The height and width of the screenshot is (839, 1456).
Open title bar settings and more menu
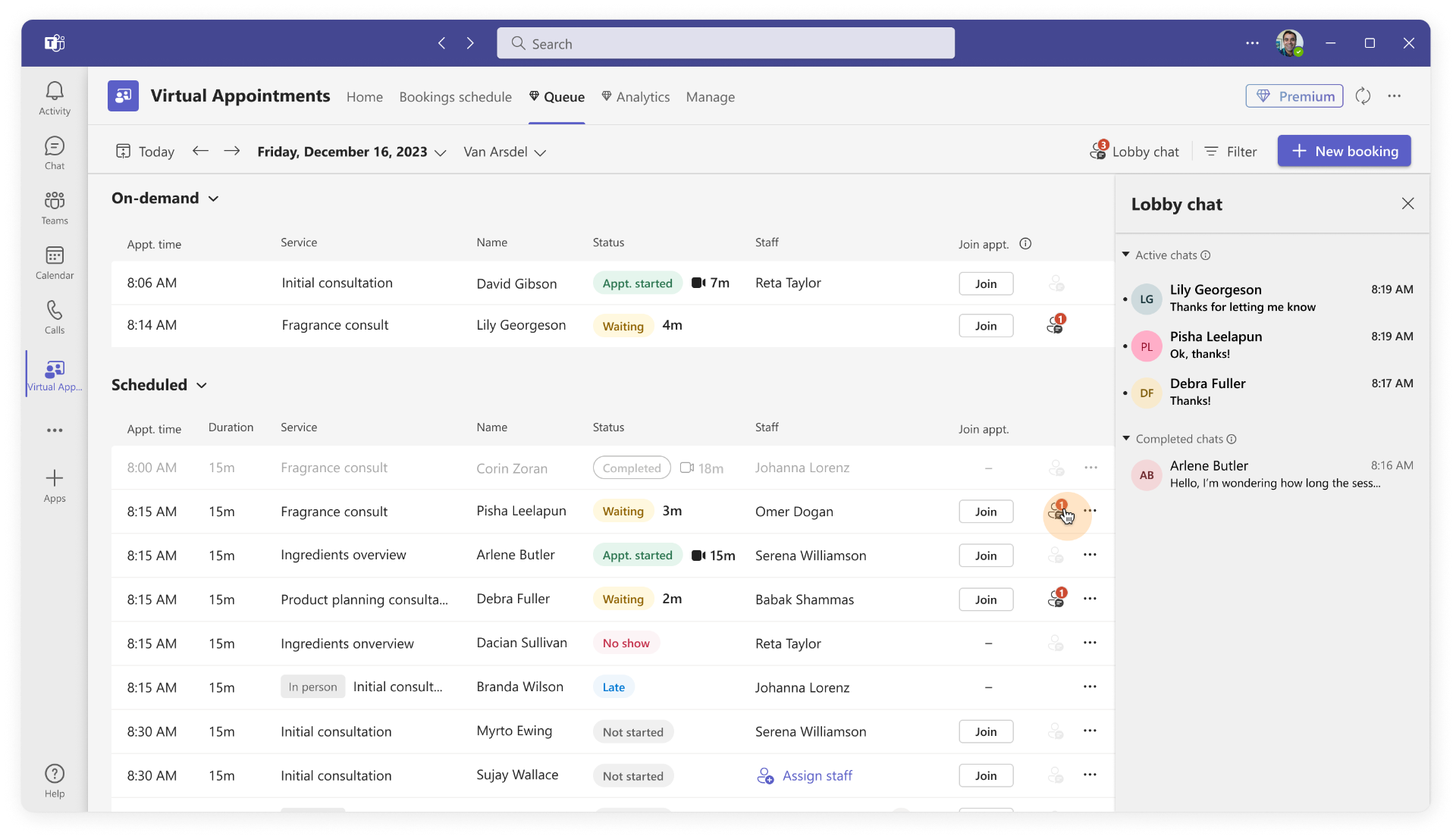tap(1252, 43)
